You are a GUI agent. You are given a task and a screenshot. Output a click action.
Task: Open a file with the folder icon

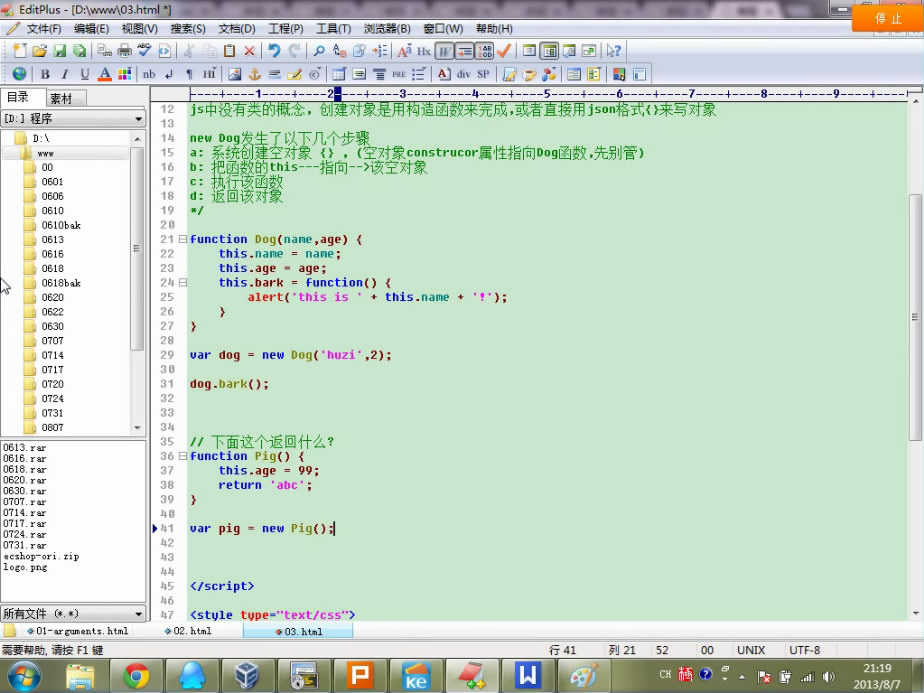39,51
